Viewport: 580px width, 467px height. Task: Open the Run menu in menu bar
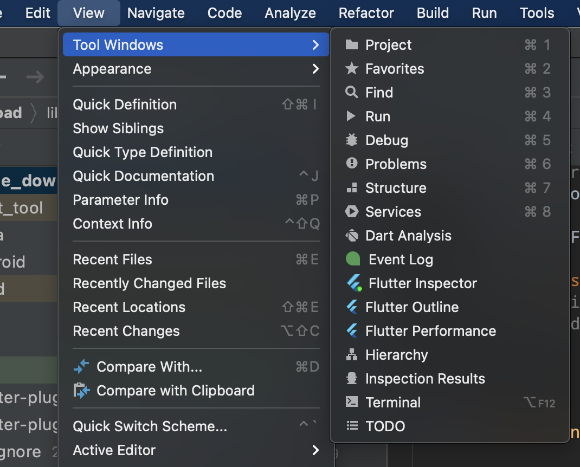click(x=484, y=13)
